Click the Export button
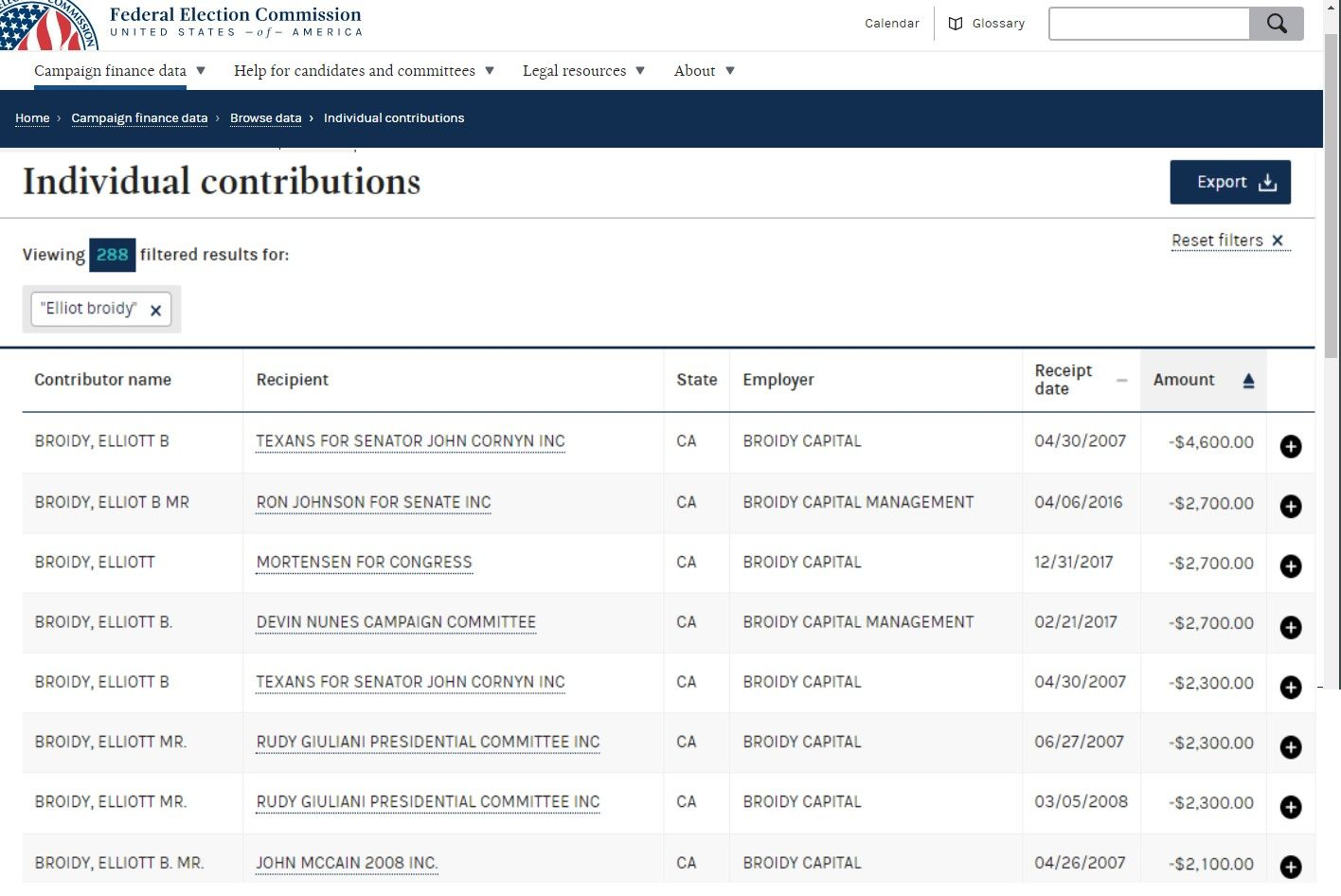The height and width of the screenshot is (896, 1341). (x=1230, y=182)
